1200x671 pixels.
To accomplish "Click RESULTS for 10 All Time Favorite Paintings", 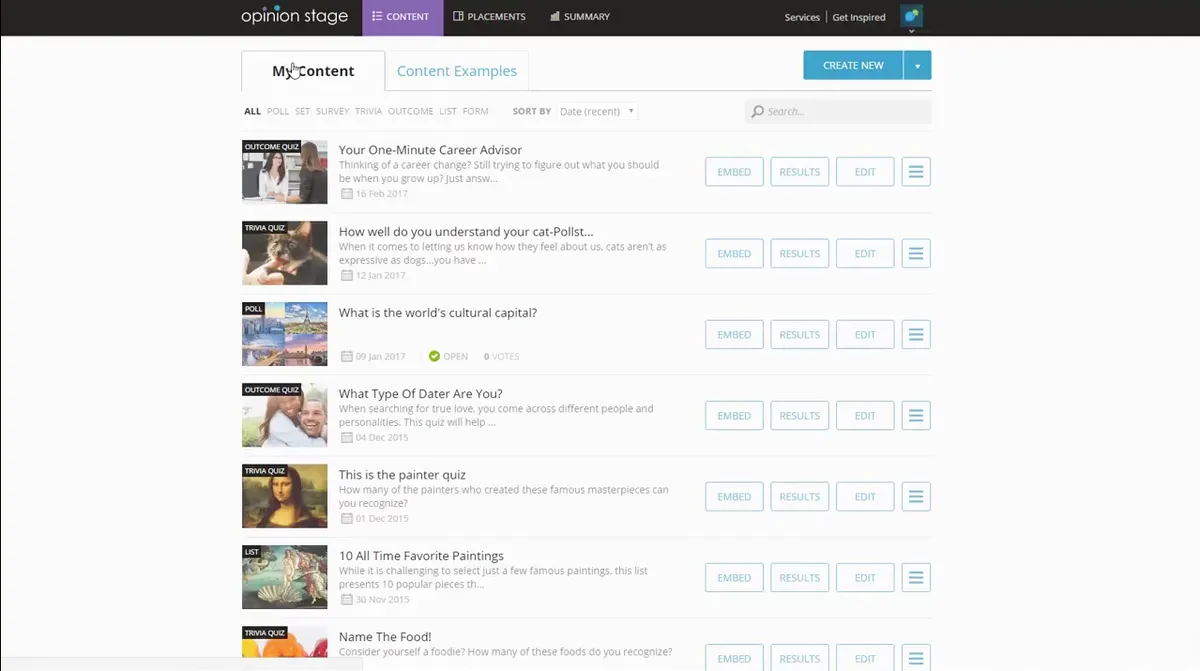I will tap(800, 577).
